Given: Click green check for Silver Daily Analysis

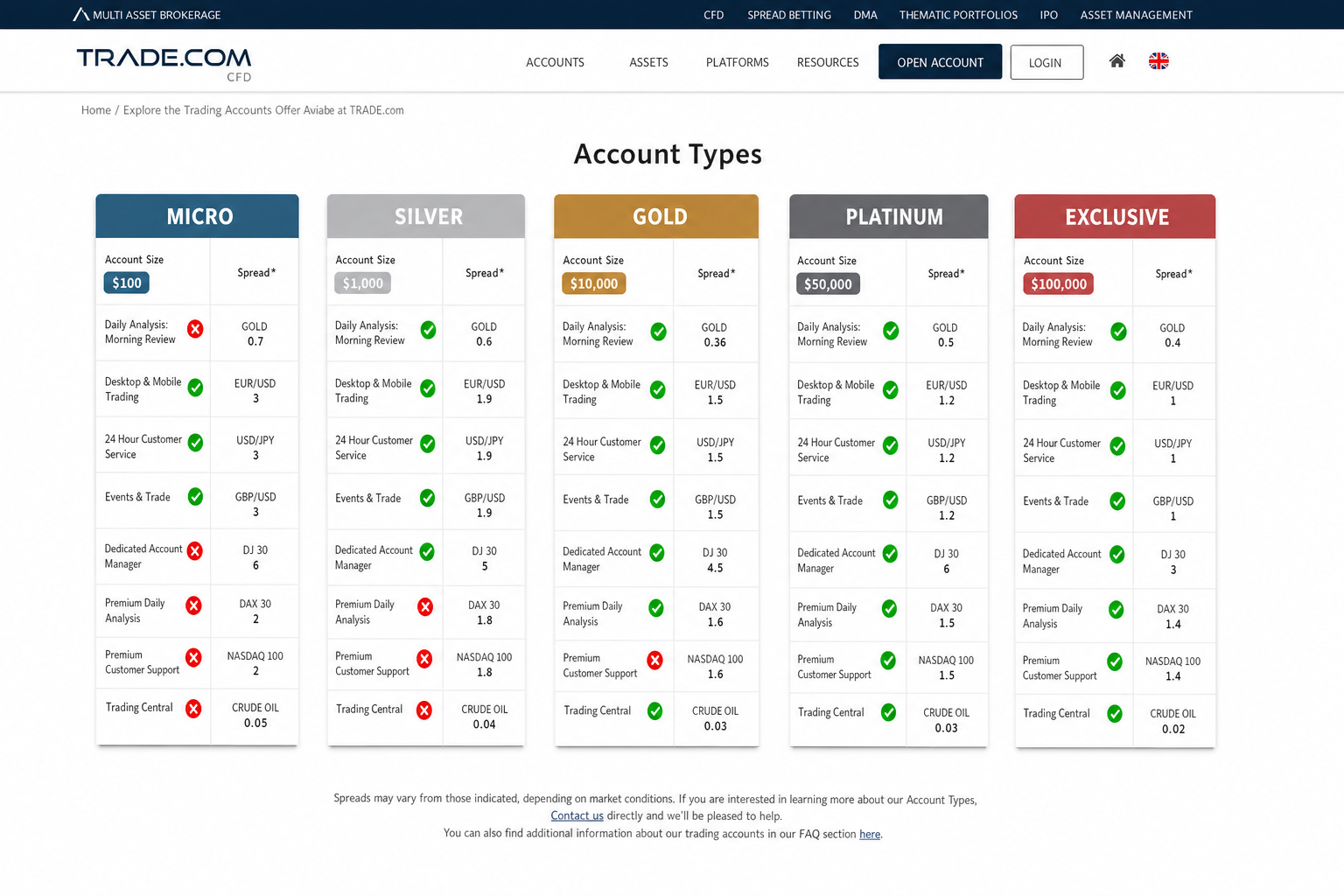Looking at the screenshot, I should 428,330.
